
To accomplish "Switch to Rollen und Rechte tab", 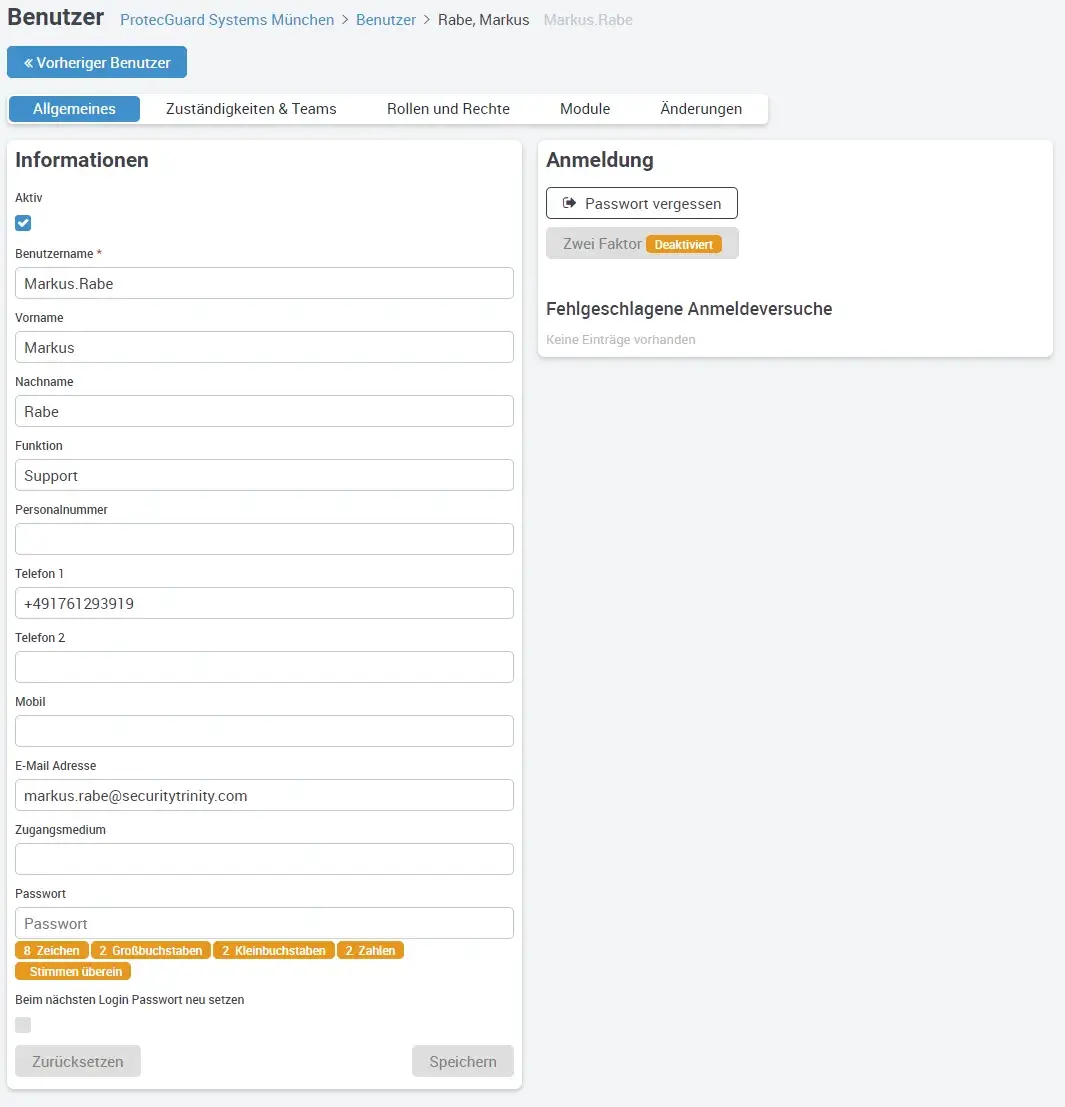I will coord(448,109).
